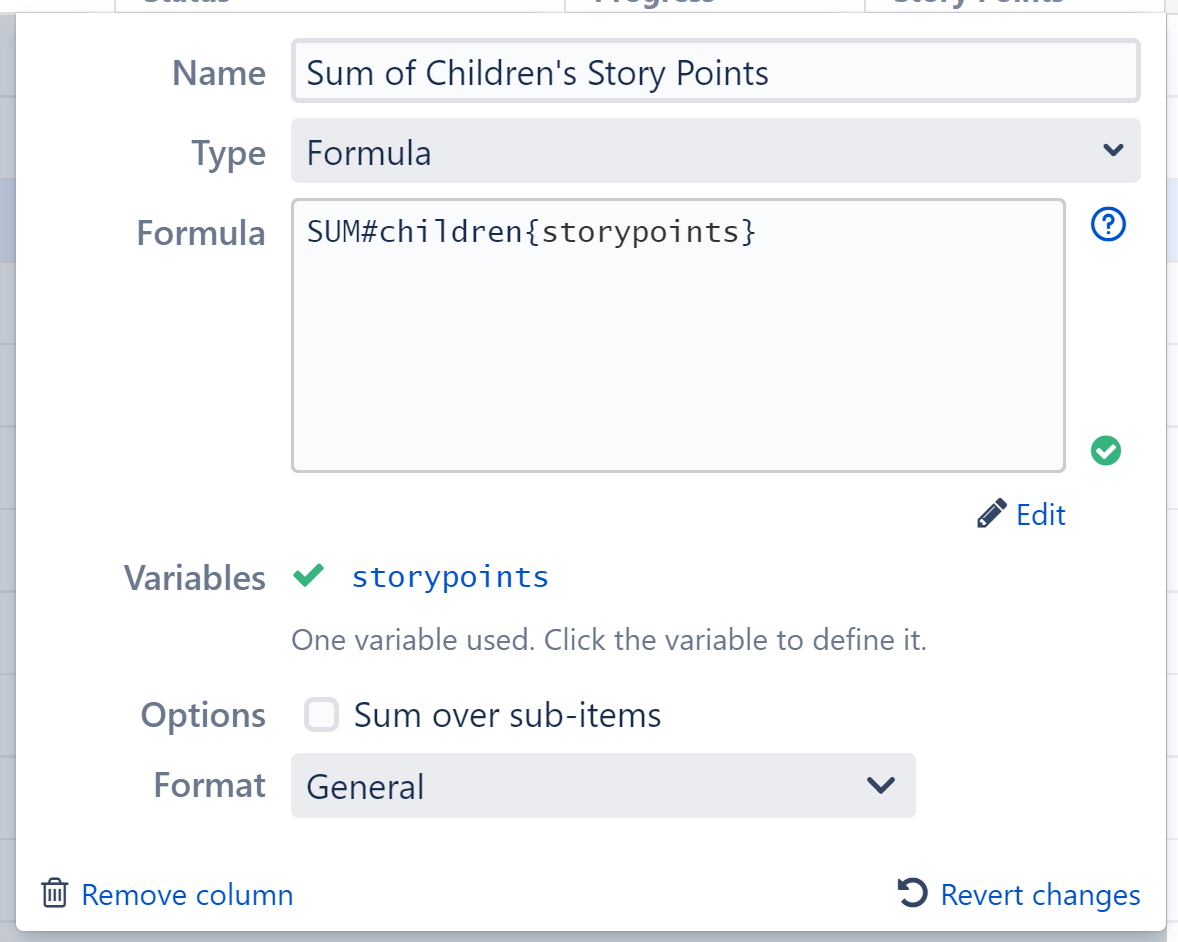Viewport: 1178px width, 942px height.
Task: Open the formula help question mark icon
Action: pyautogui.click(x=1107, y=224)
